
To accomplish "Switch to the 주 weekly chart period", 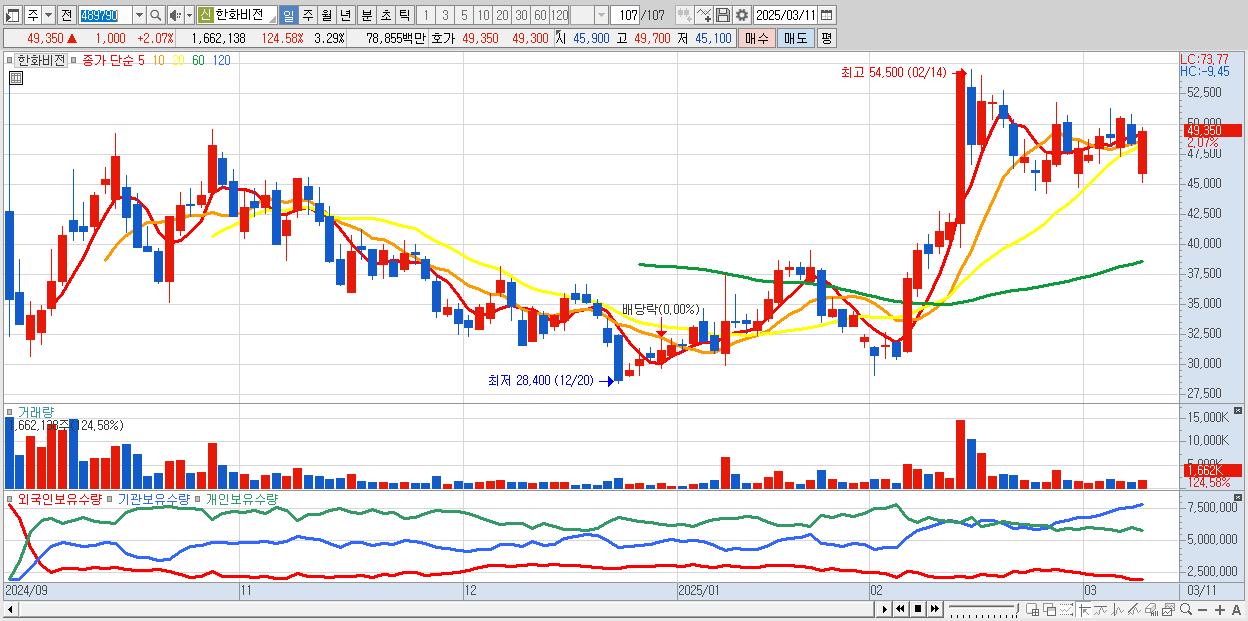I will pyautogui.click(x=307, y=15).
